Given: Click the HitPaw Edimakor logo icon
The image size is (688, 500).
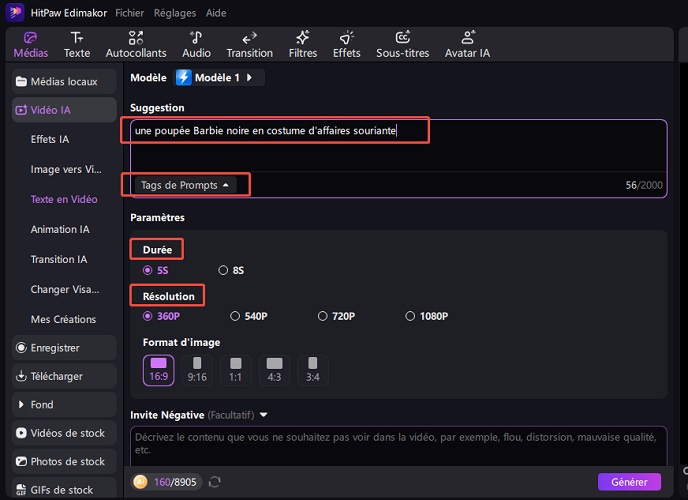Looking at the screenshot, I should click(x=15, y=12).
